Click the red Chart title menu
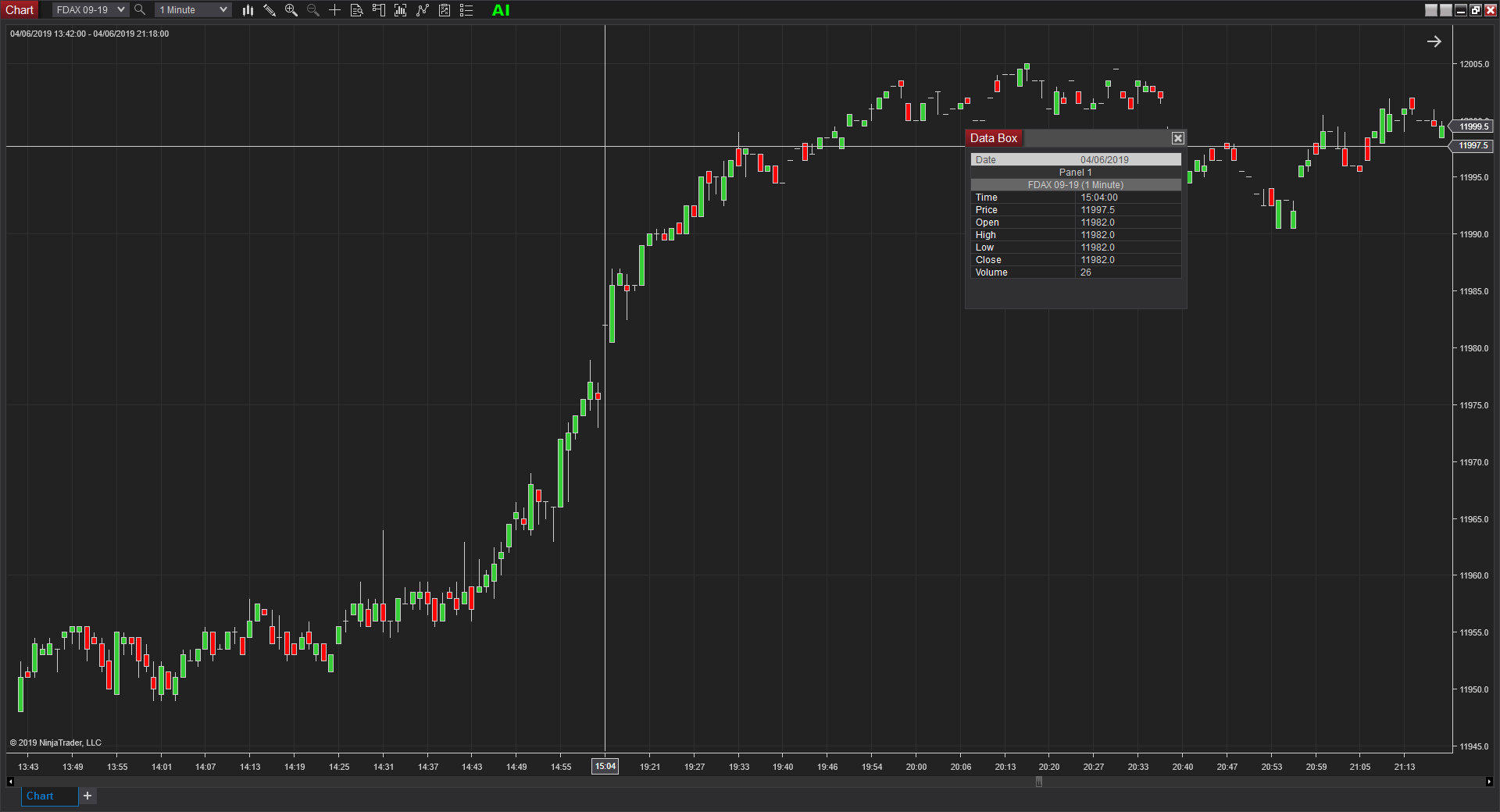Image resolution: width=1500 pixels, height=812 pixels. [x=20, y=10]
